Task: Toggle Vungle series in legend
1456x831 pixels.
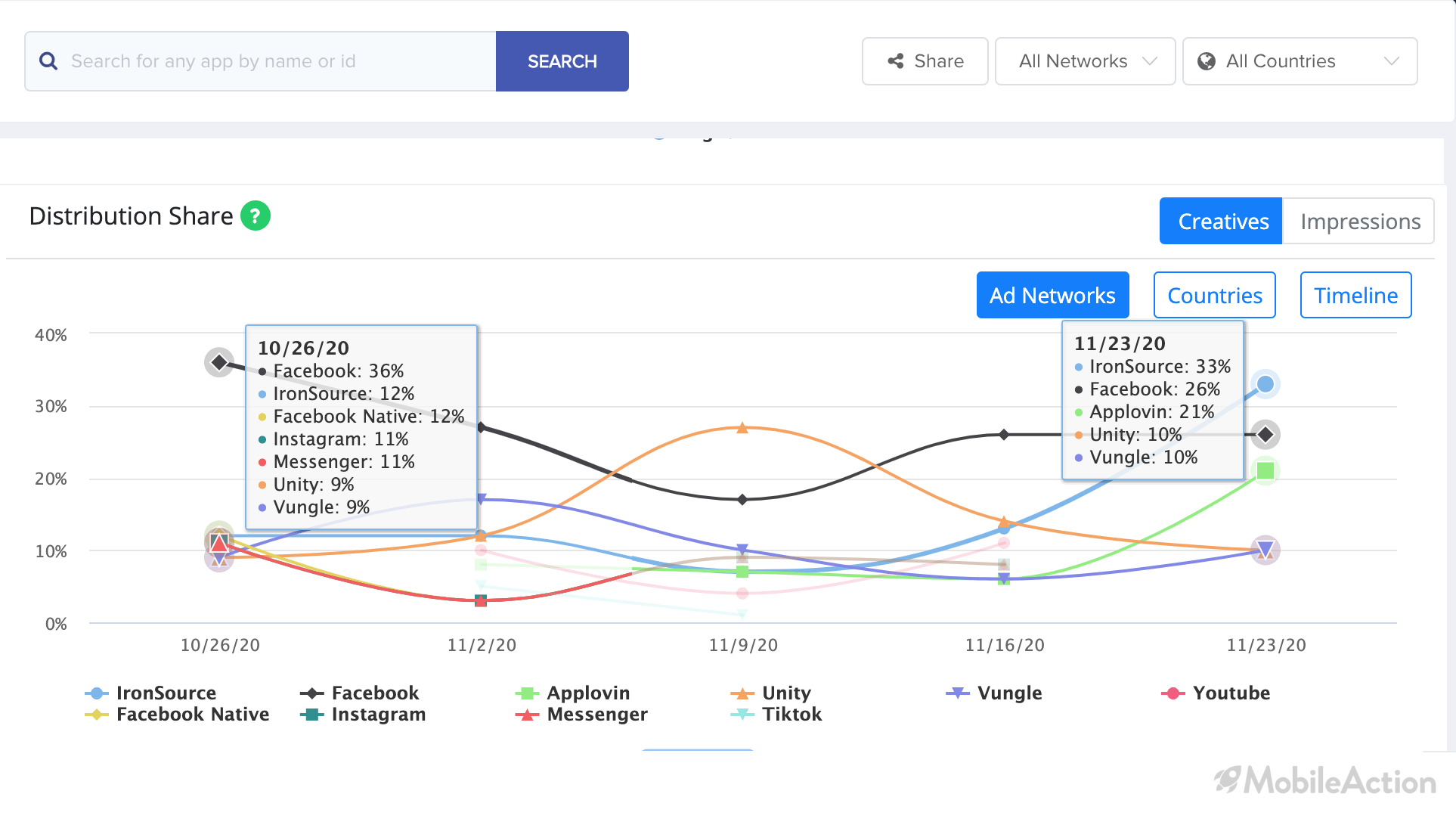Action: pos(993,693)
